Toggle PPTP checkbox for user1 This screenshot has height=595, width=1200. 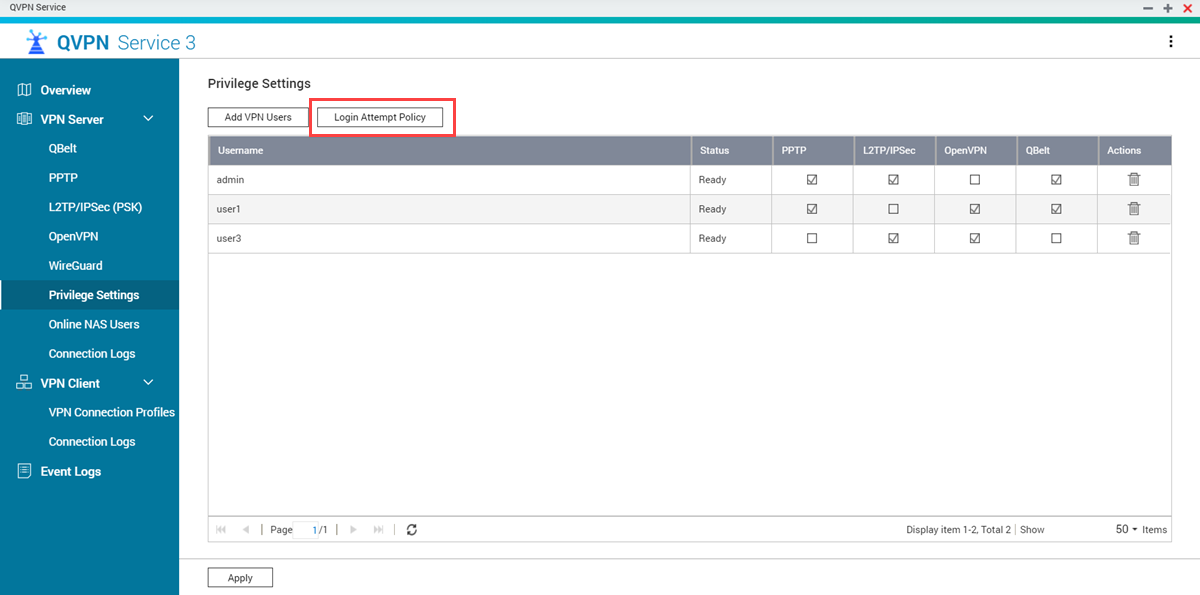pos(812,209)
